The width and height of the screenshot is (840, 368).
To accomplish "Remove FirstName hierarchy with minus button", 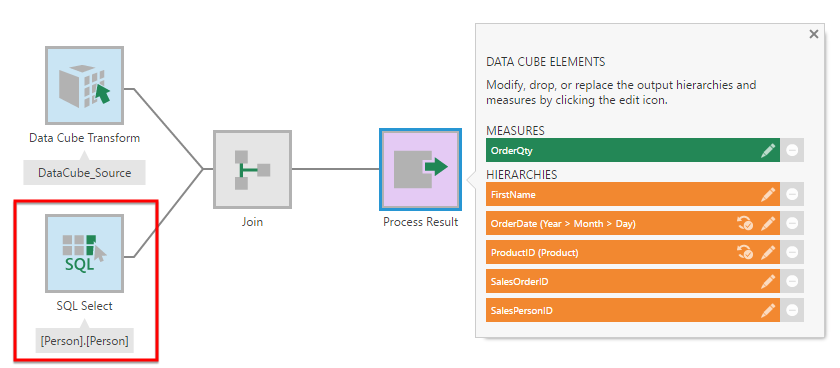I will [792, 195].
